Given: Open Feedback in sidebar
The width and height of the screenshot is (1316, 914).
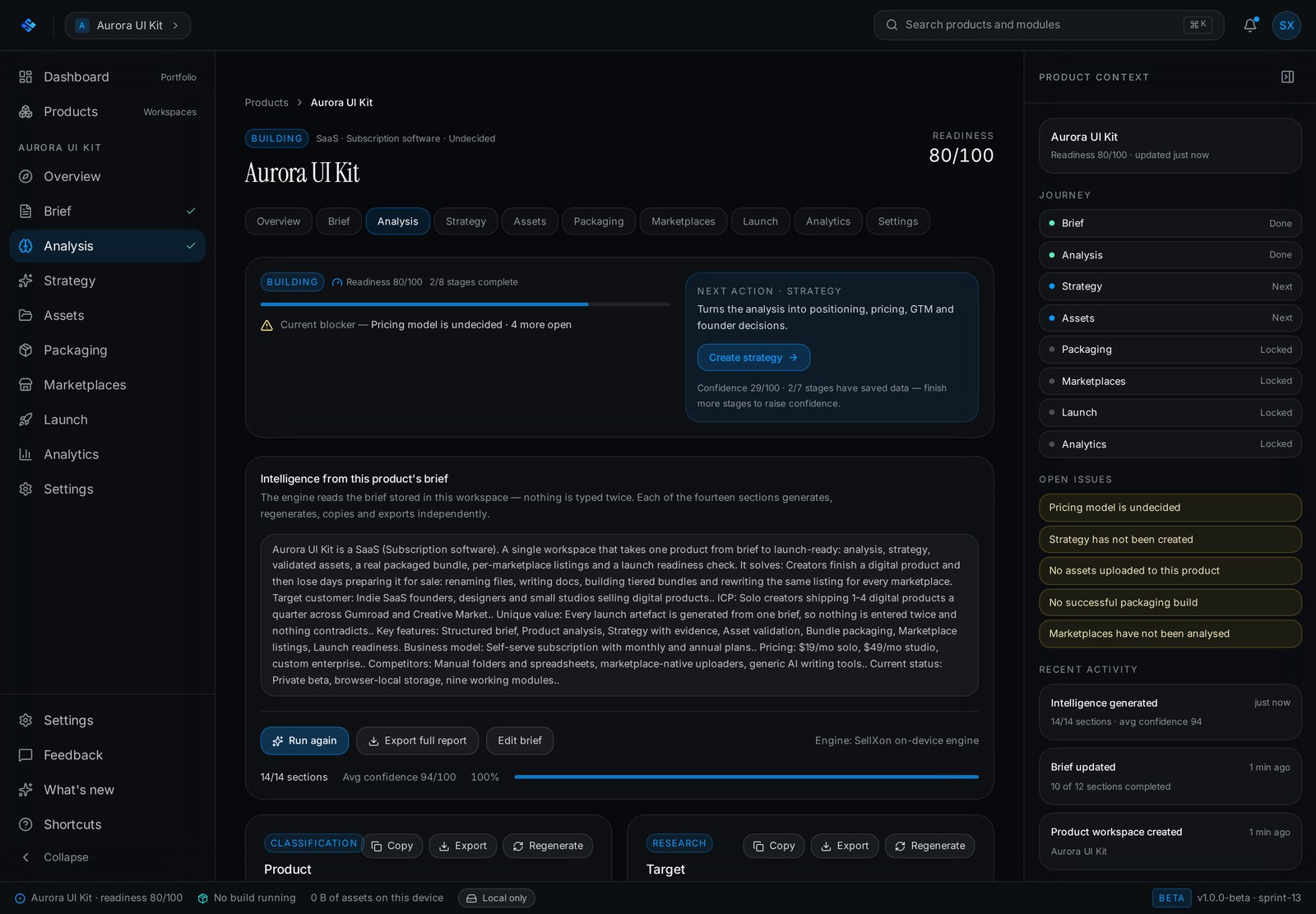Looking at the screenshot, I should [x=108, y=754].
